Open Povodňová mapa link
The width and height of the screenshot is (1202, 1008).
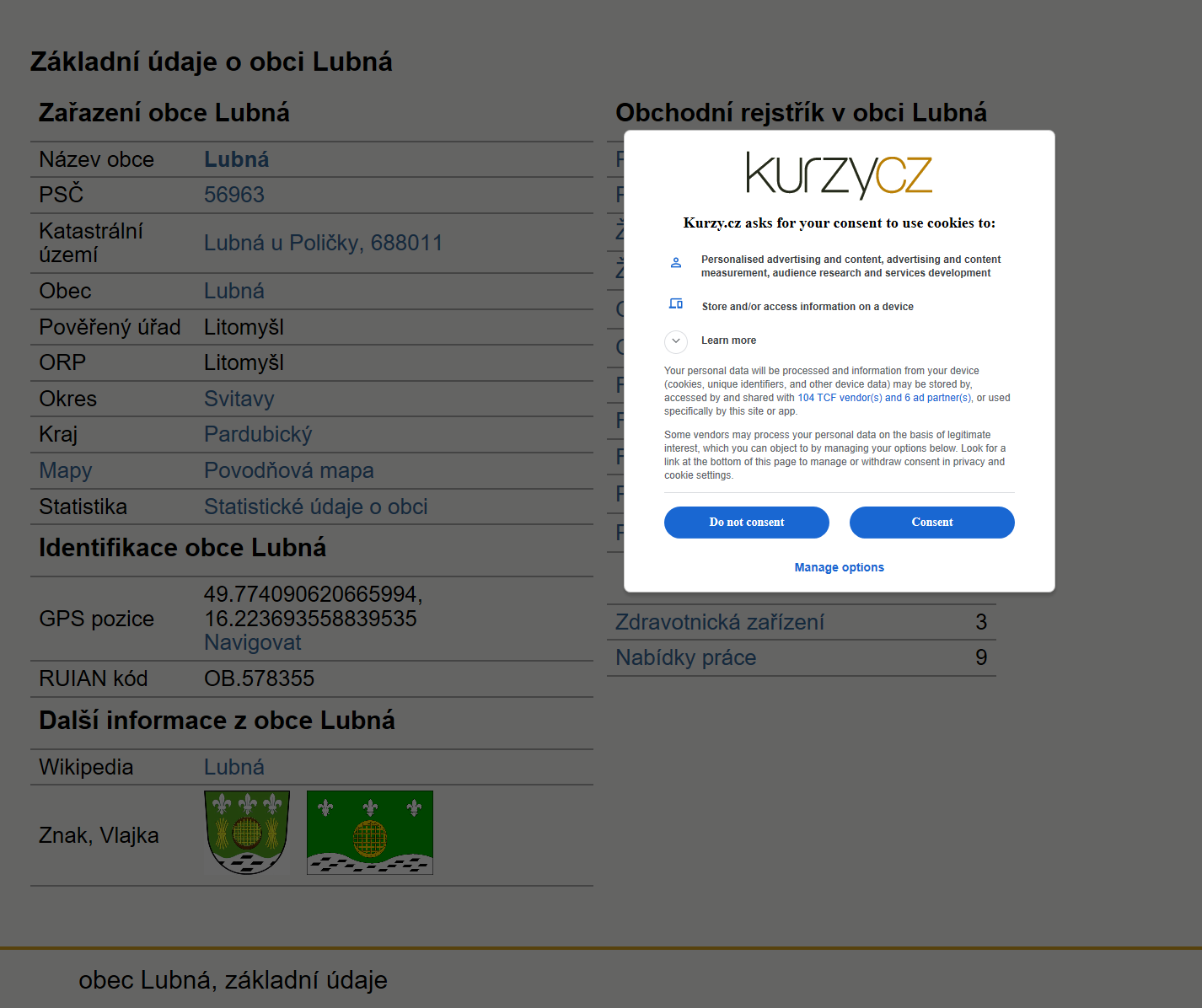coord(289,470)
